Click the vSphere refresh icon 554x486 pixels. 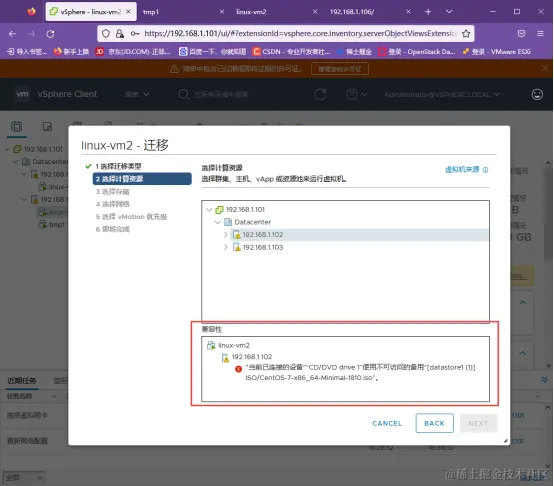pos(320,94)
